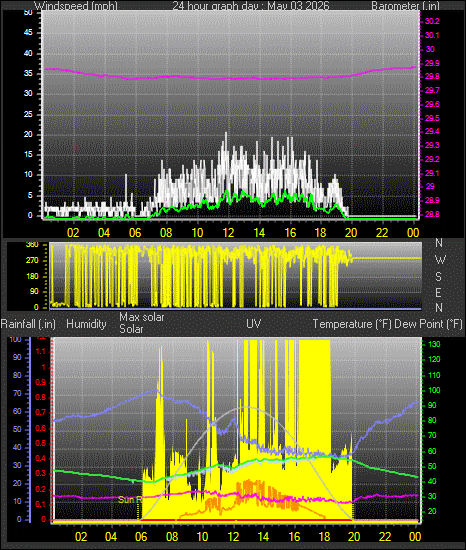Click the '24 hour graph day : May 03 2026' title
Image resolution: width=466 pixels, height=550 pixels.
(x=251, y=6)
